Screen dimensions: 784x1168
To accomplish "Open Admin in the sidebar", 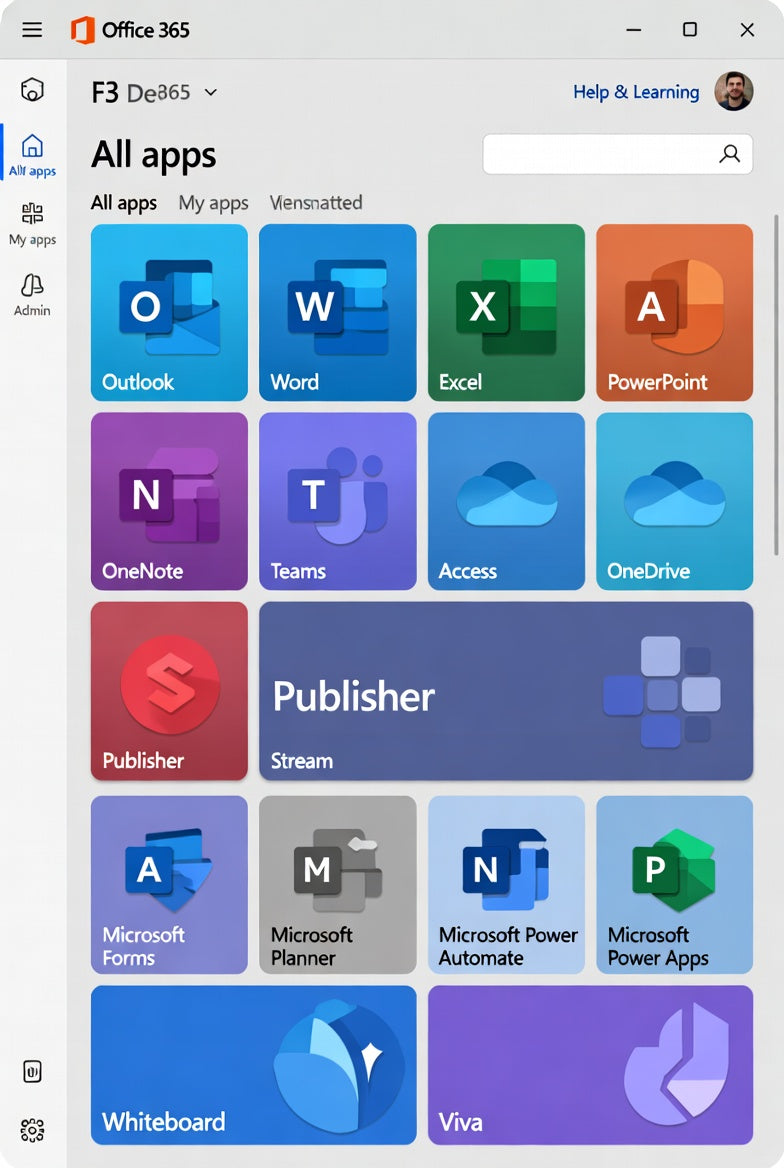I will (32, 294).
